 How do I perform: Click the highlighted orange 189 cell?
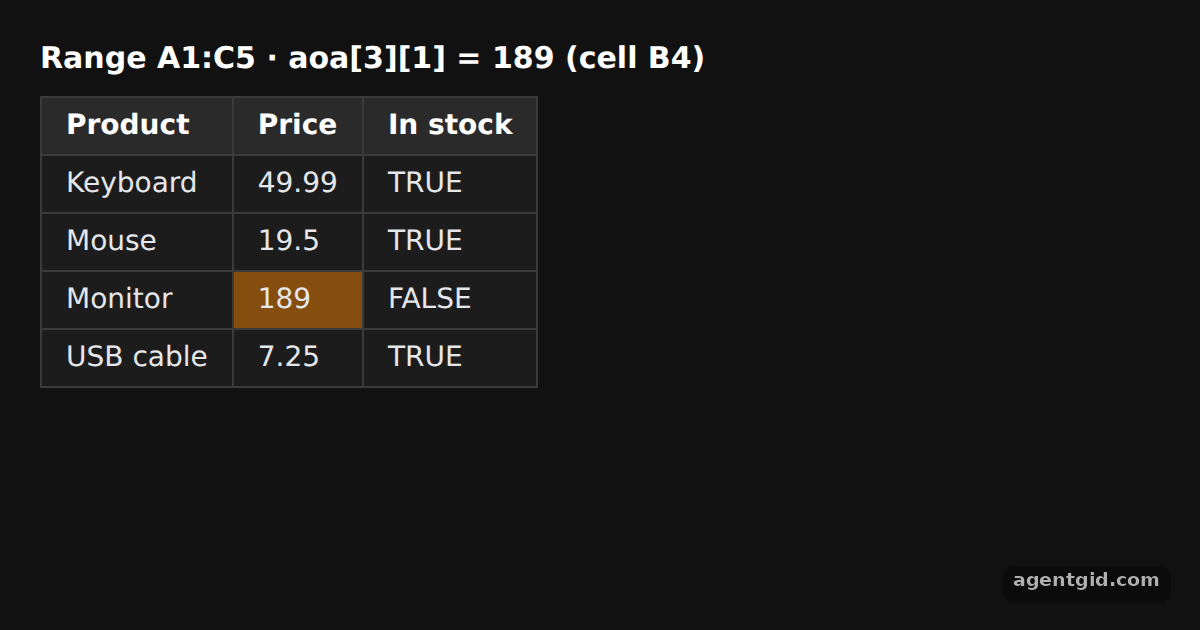tap(298, 300)
